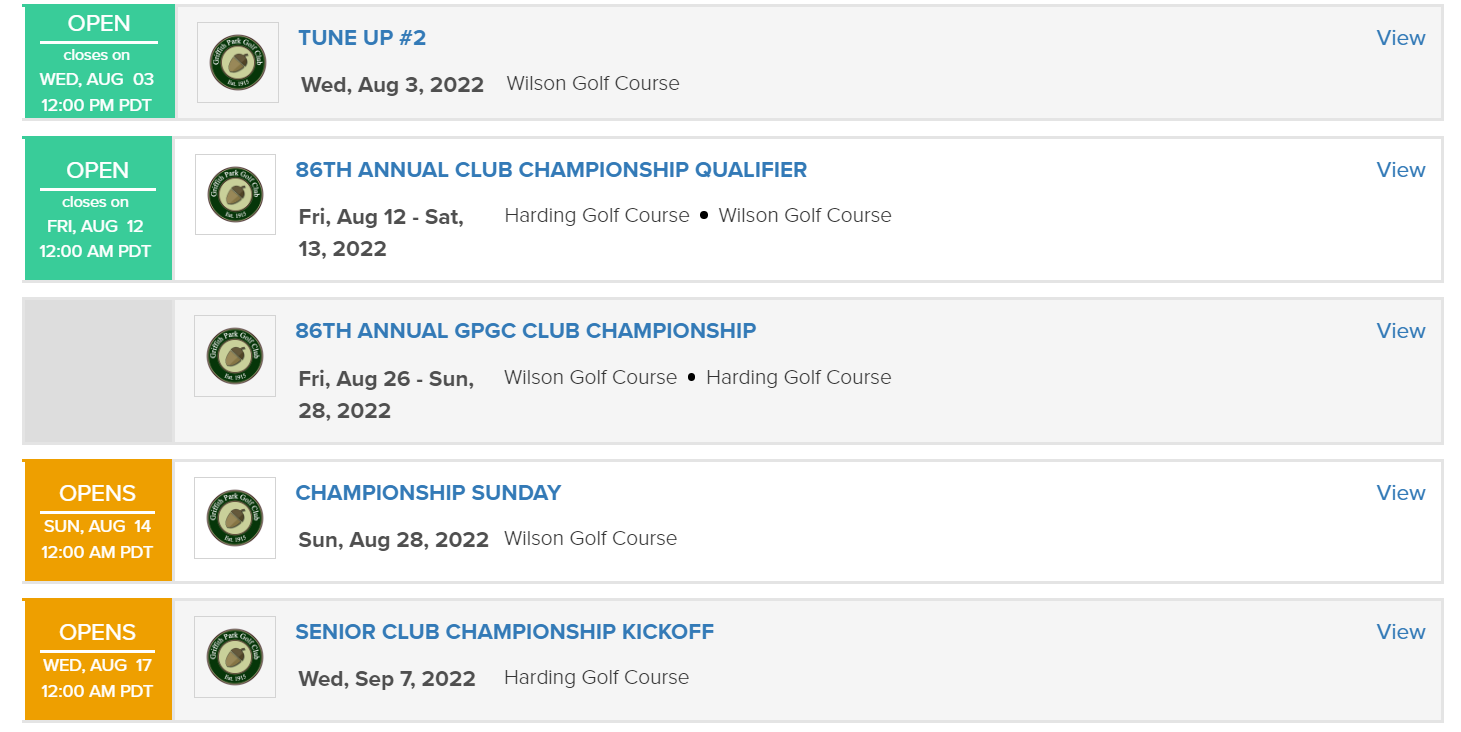The image size is (1461, 732).
Task: Open 86TH ANNUAL CLUB CHAMPIONSHIP QUALIFIER link
Action: (551, 170)
